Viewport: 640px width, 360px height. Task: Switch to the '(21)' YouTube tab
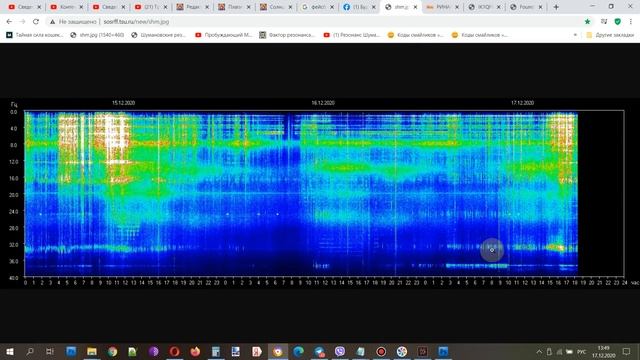click(x=151, y=7)
